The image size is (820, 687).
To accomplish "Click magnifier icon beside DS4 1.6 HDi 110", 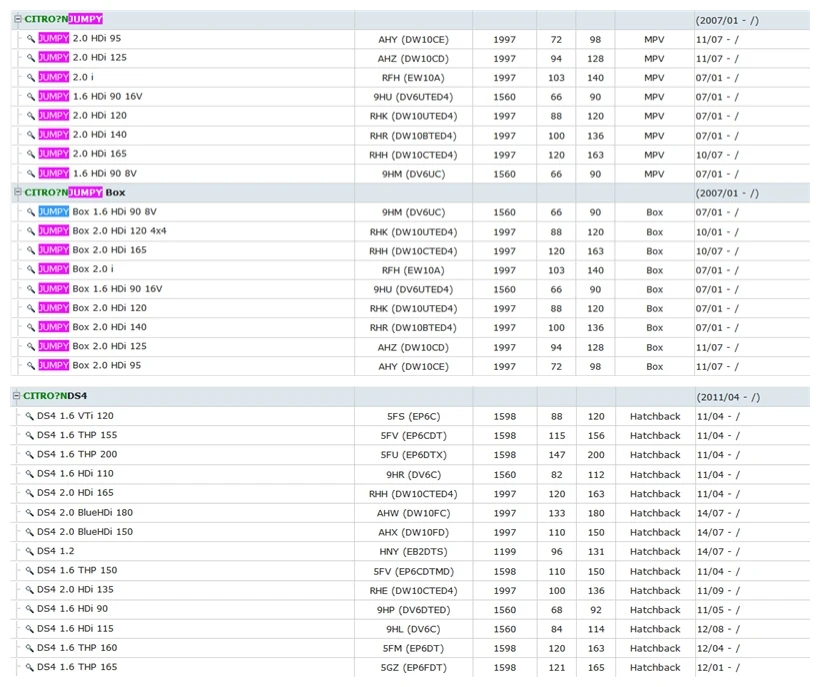I will 29,474.
